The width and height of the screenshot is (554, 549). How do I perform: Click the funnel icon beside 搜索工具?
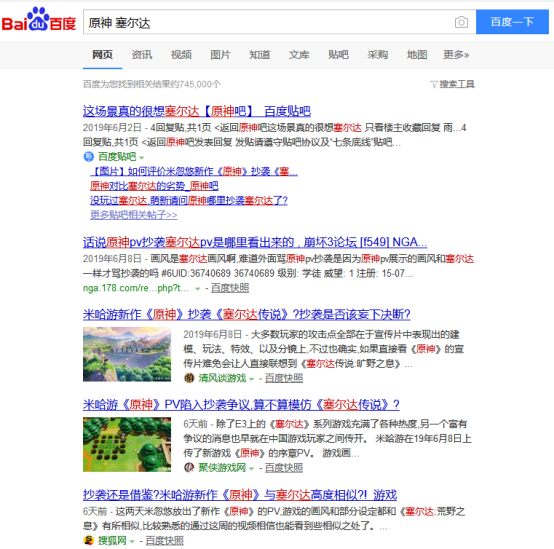click(434, 84)
